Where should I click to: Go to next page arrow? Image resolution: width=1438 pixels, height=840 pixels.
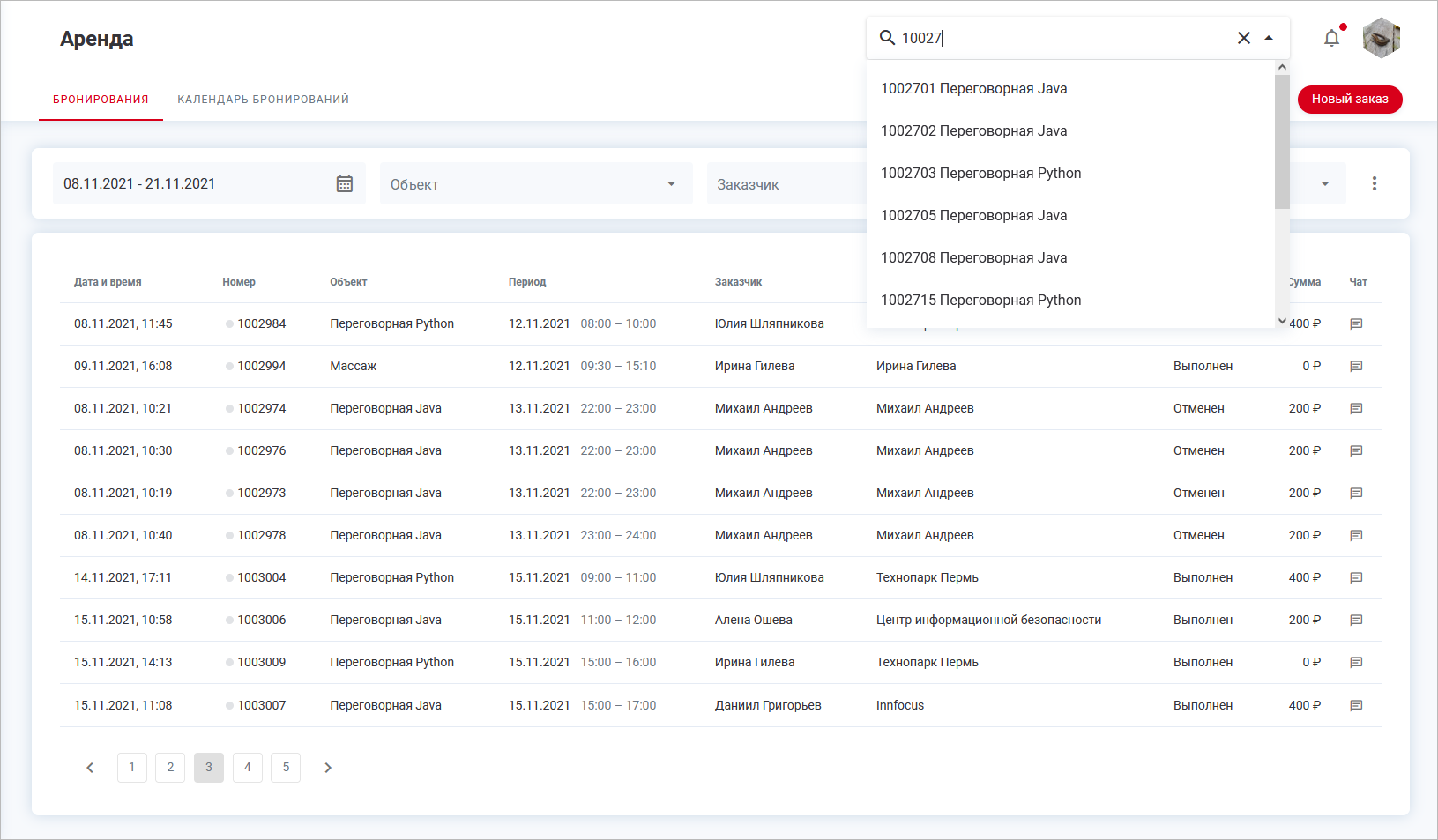(x=328, y=768)
